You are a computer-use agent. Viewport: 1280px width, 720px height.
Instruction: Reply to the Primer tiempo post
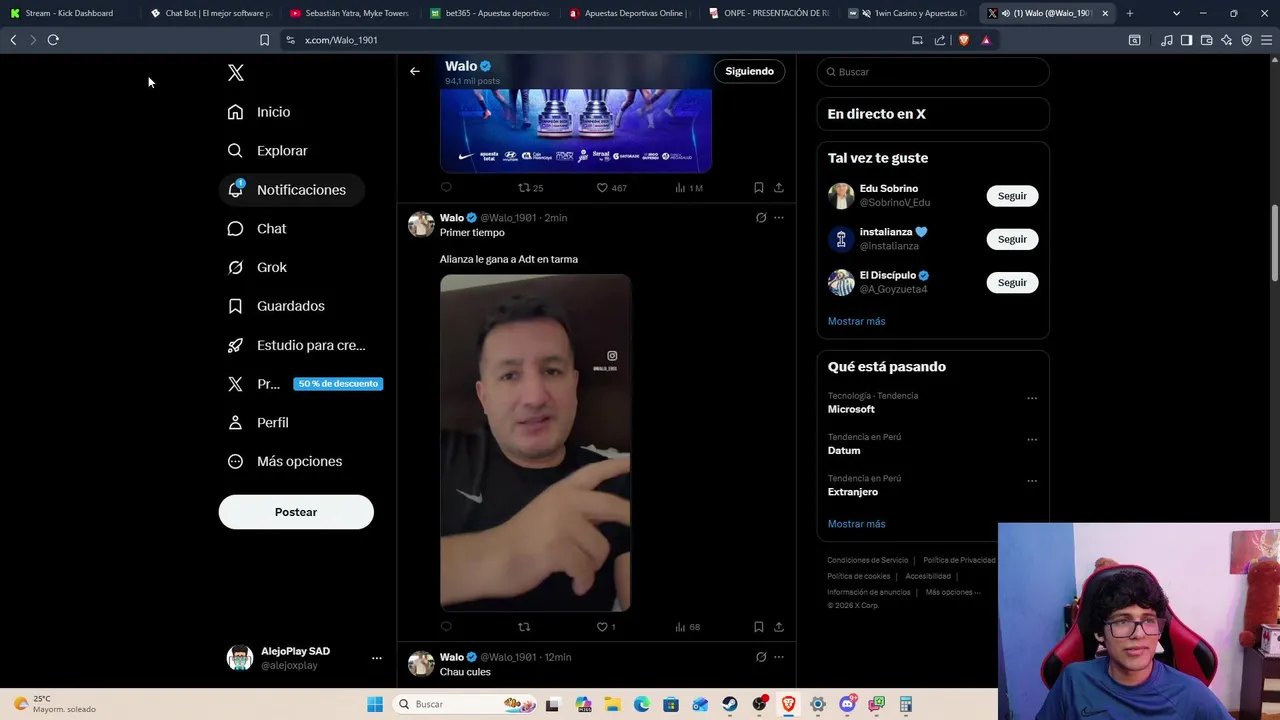click(446, 627)
